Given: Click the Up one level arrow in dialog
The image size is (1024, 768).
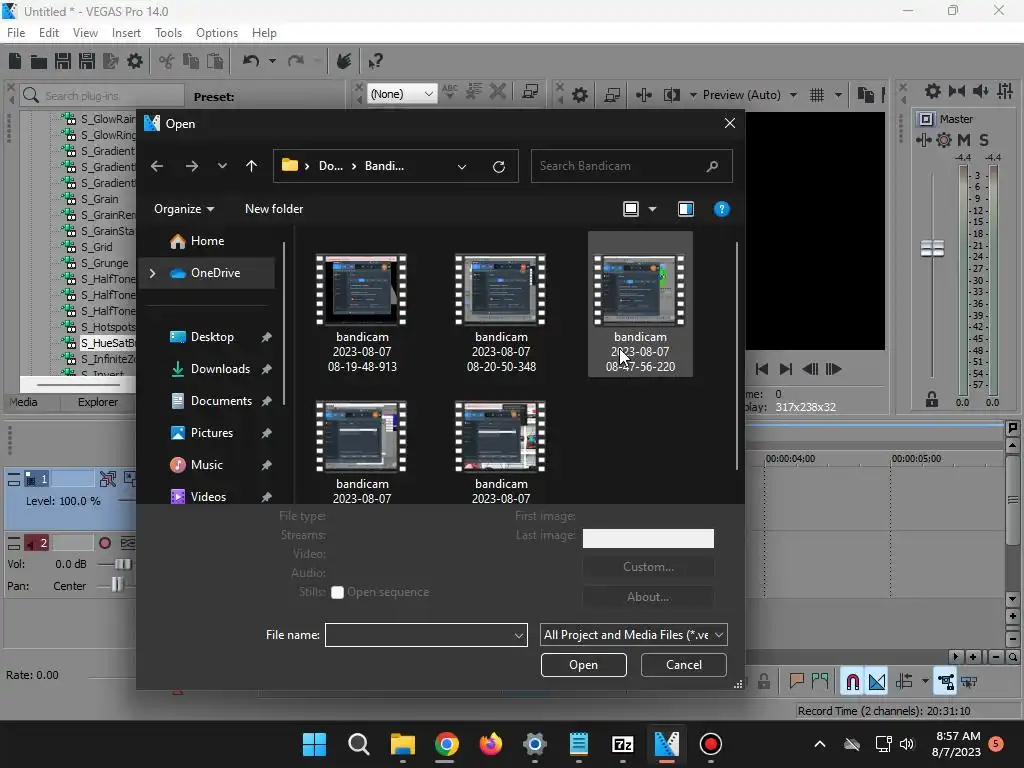Looking at the screenshot, I should (x=251, y=166).
